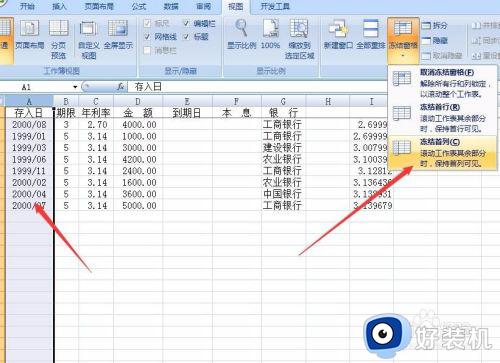Select cell with rate 2.70
This screenshot has height=363, width=500.
click(x=96, y=124)
